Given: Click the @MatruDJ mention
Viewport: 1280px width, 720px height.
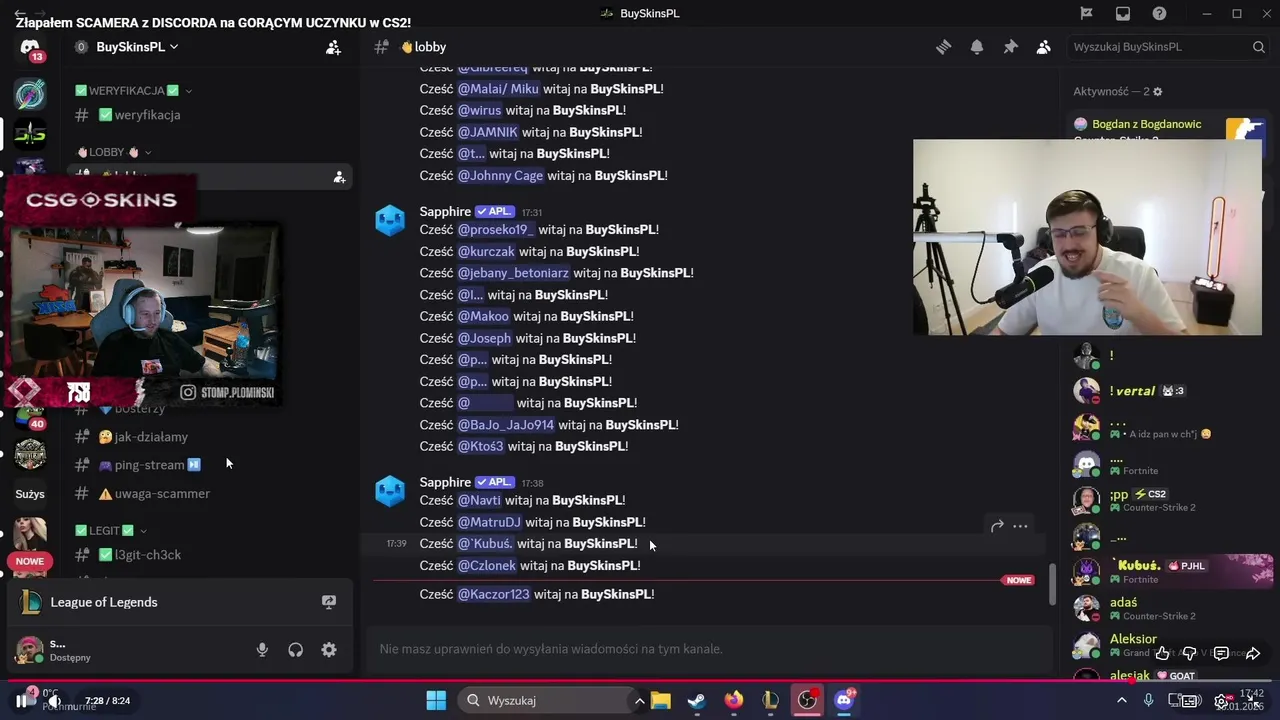Looking at the screenshot, I should pos(489,522).
